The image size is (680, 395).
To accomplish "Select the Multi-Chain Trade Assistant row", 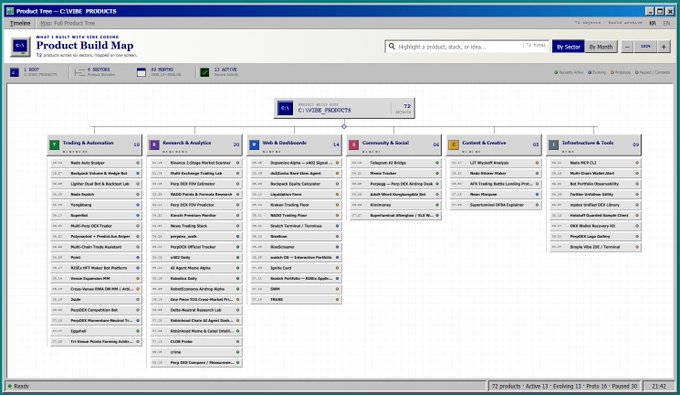I will [x=96, y=247].
